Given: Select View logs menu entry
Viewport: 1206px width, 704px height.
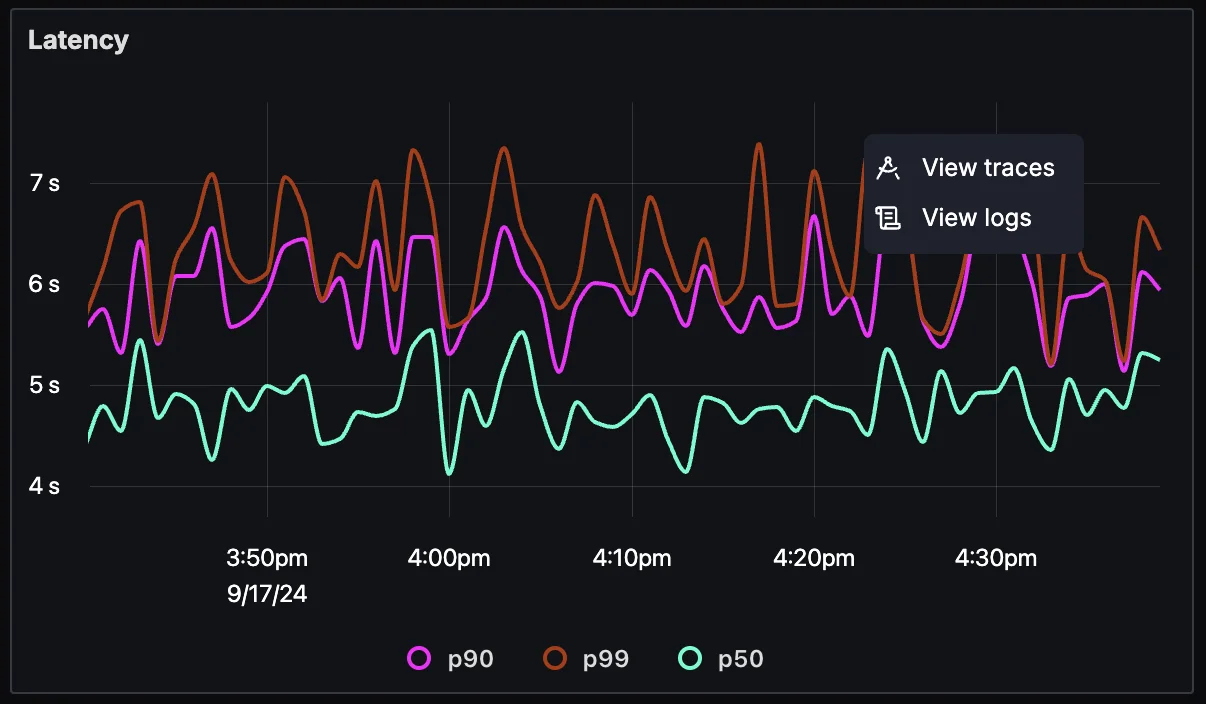Looking at the screenshot, I should pyautogui.click(x=973, y=218).
